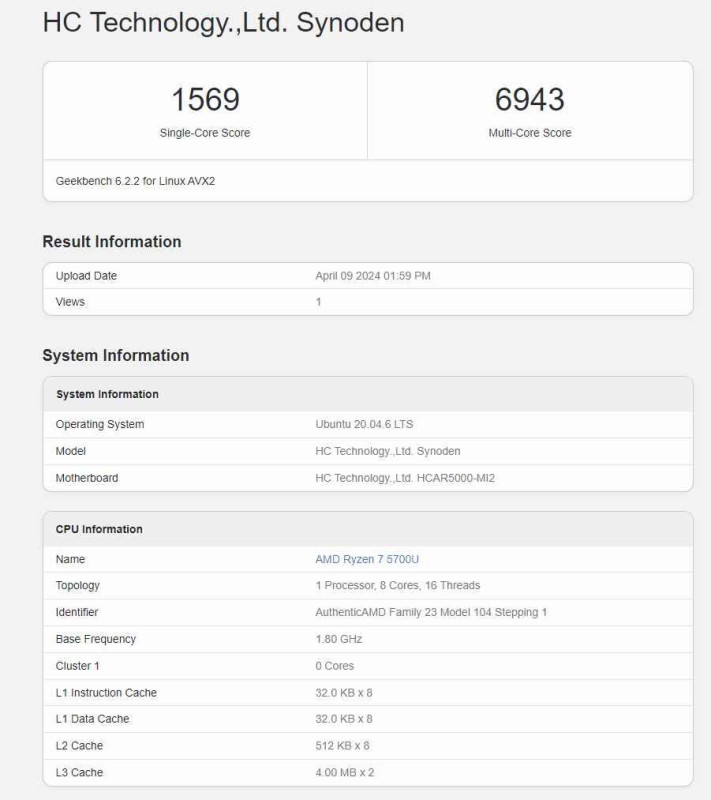Click the page title 'HC Technology.,Ltd. Synoden'
The height and width of the screenshot is (800, 711).
[x=223, y=23]
